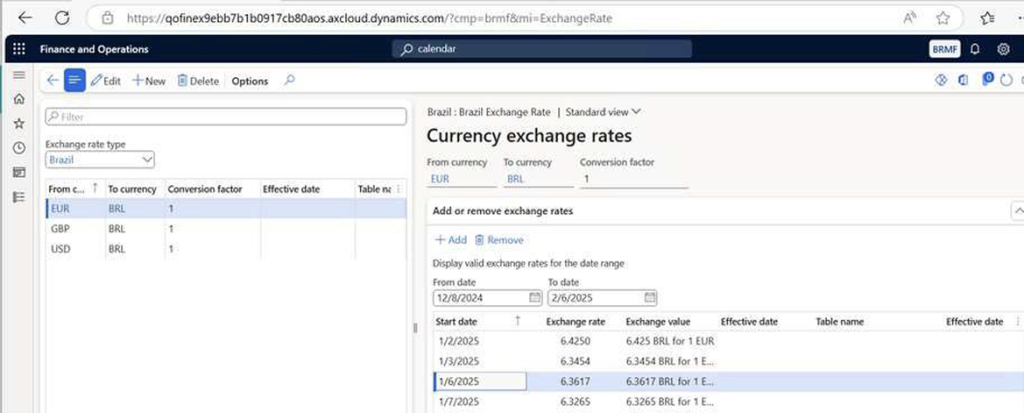Screen dimensions: 1024x413
Task: Select the USD row in currency list
Action: click(226, 249)
